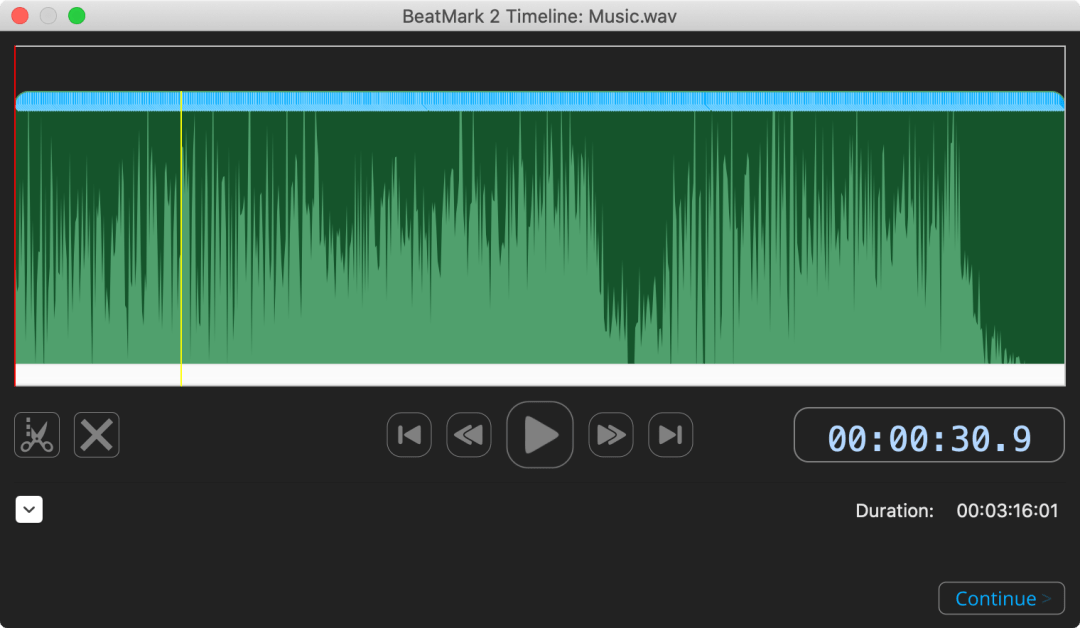Close the BeatMark 2 Timeline window
This screenshot has height=628, width=1080.
click(20, 16)
